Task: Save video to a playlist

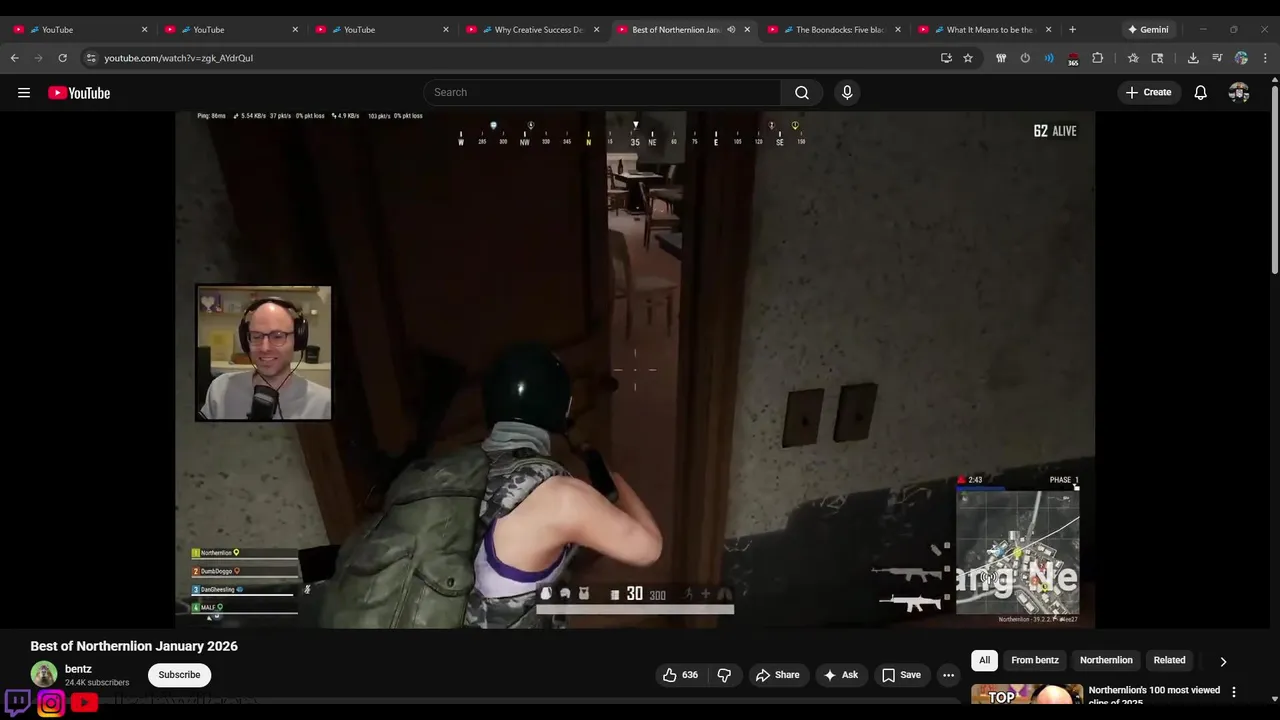Action: (x=901, y=675)
